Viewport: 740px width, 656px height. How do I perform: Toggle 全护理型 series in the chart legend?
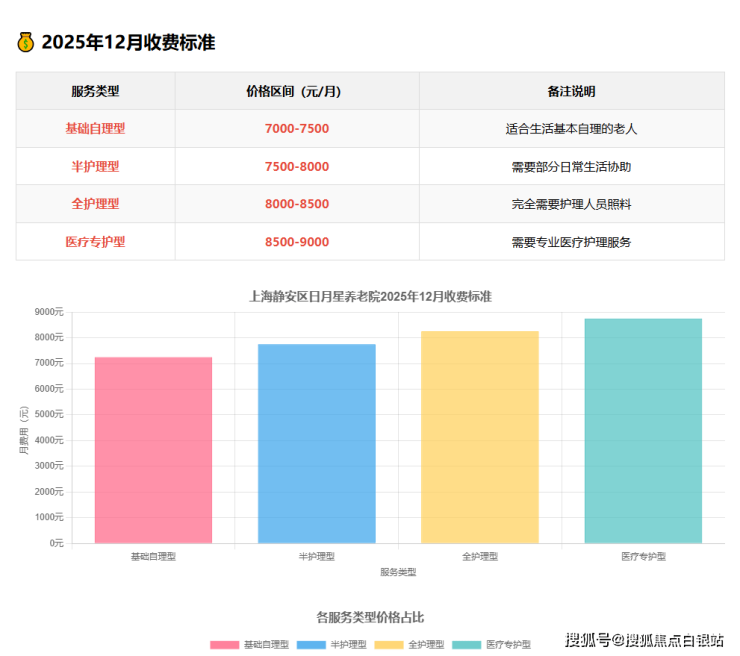pos(414,645)
